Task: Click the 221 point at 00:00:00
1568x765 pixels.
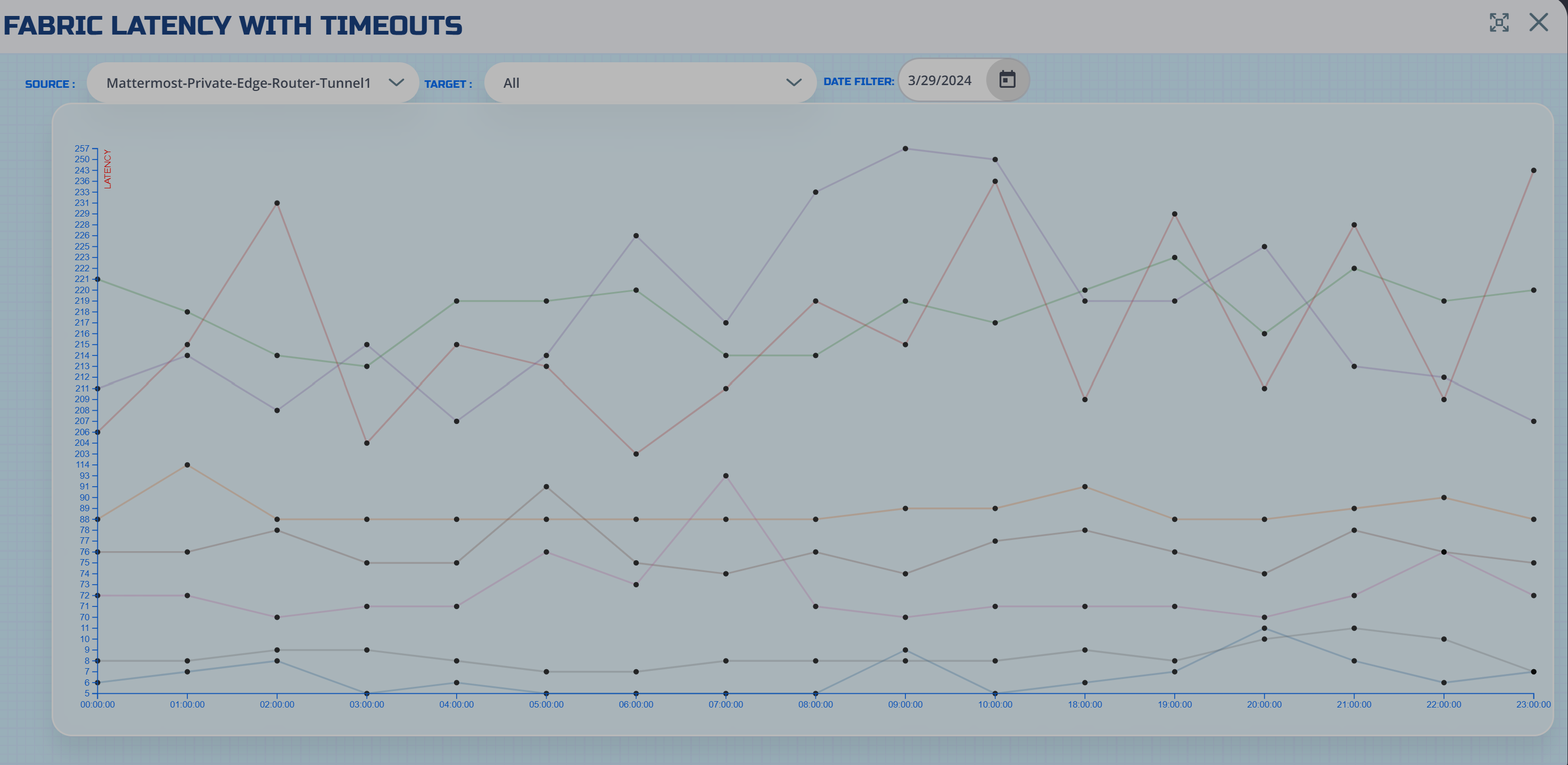Action: click(x=97, y=279)
